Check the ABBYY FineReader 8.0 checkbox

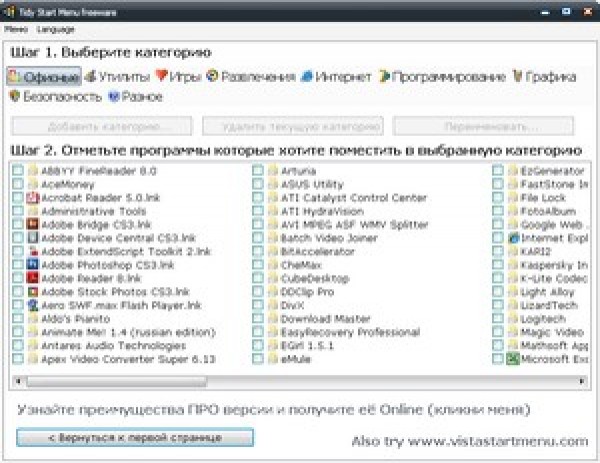(x=18, y=171)
